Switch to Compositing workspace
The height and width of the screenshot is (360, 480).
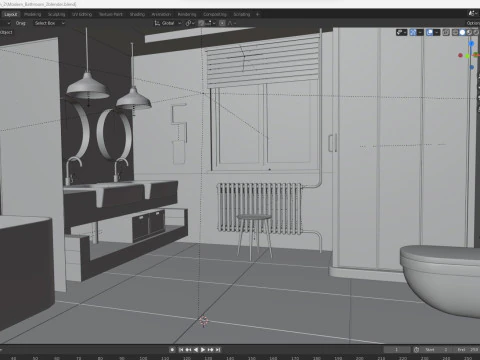[x=215, y=14]
